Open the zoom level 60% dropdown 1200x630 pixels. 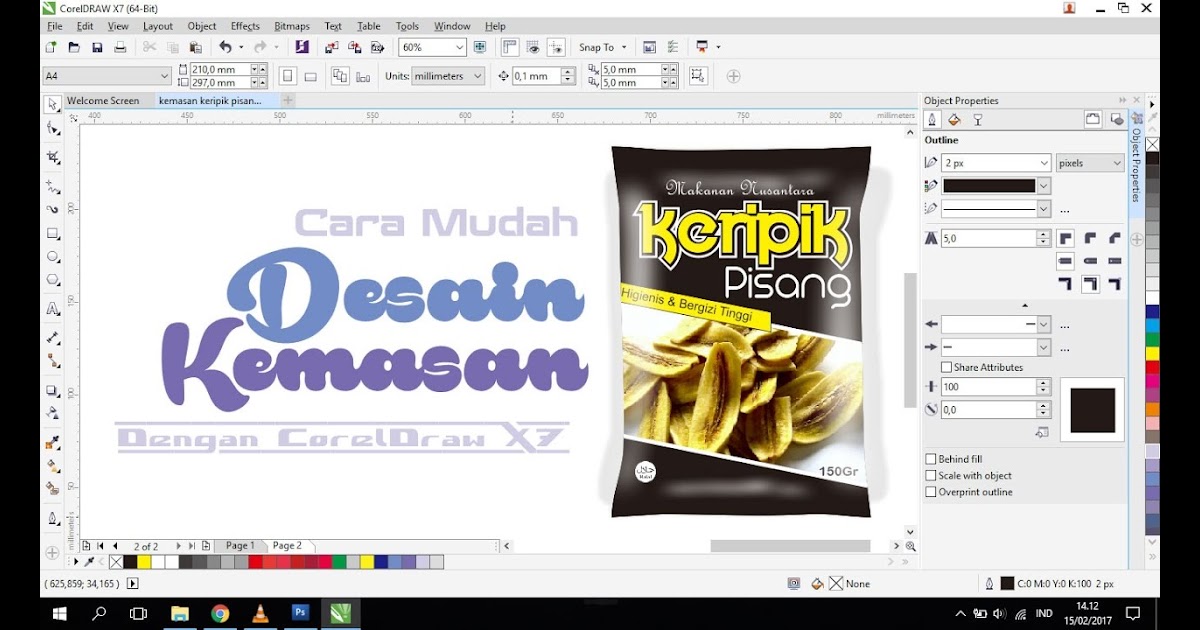[460, 47]
